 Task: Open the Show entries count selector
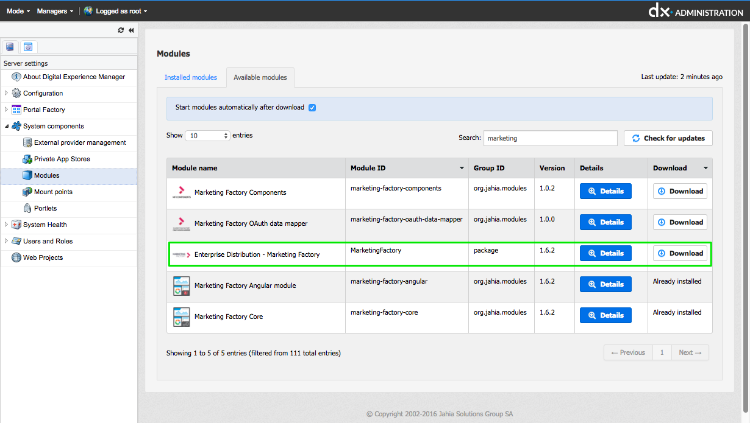pos(208,135)
